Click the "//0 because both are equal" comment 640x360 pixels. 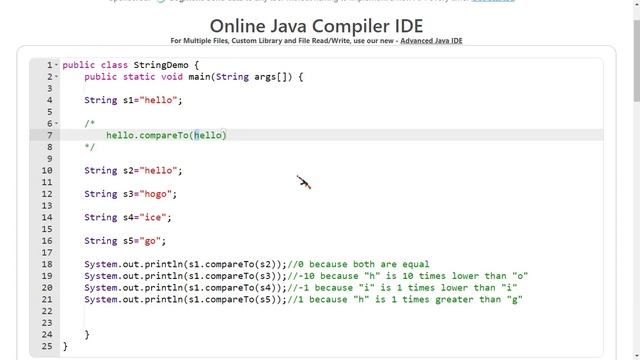coord(358,264)
